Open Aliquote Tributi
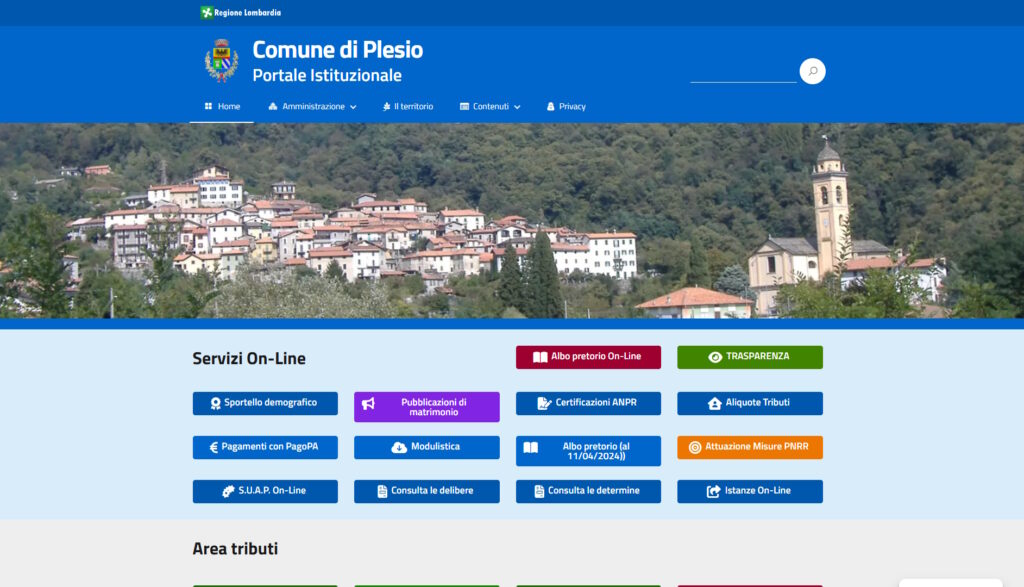 pos(750,404)
